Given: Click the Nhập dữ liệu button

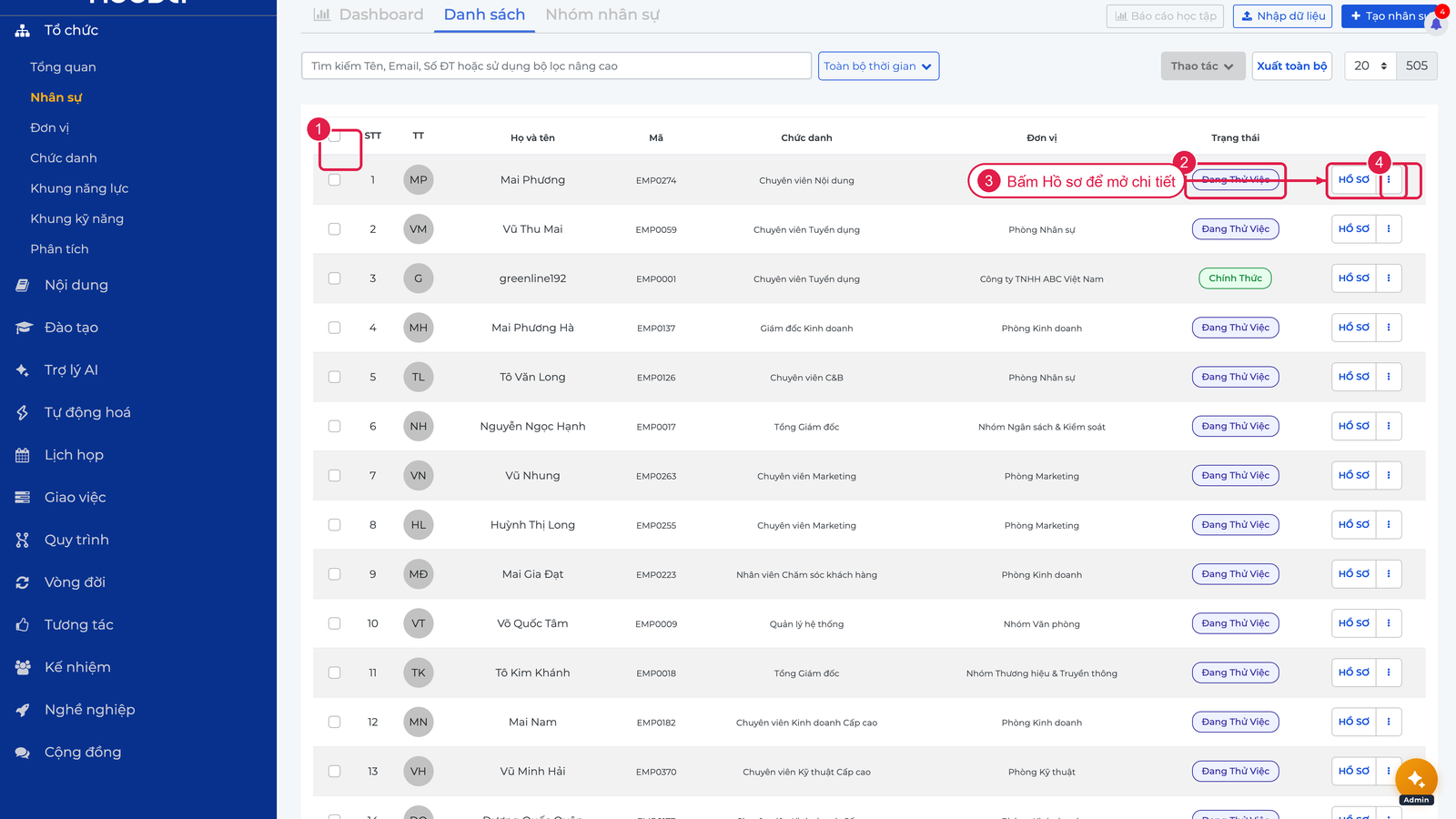Looking at the screenshot, I should pos(1283,16).
